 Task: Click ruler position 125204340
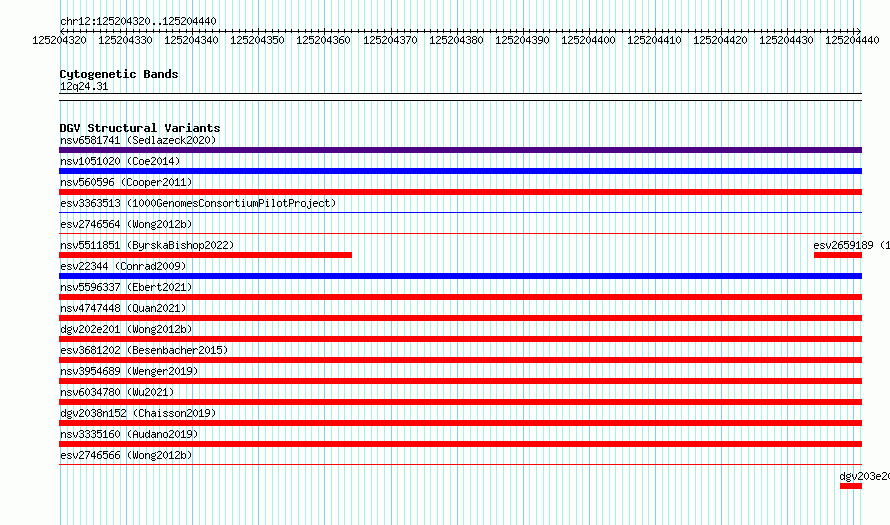(x=191, y=40)
